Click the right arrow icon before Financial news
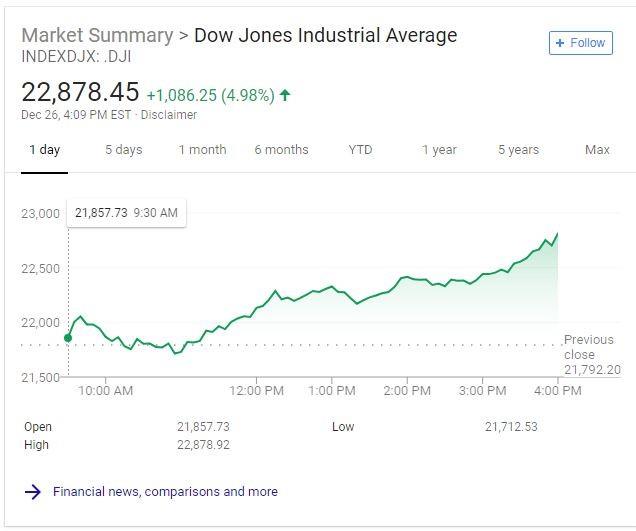The width and height of the screenshot is (636, 531). (x=33, y=492)
